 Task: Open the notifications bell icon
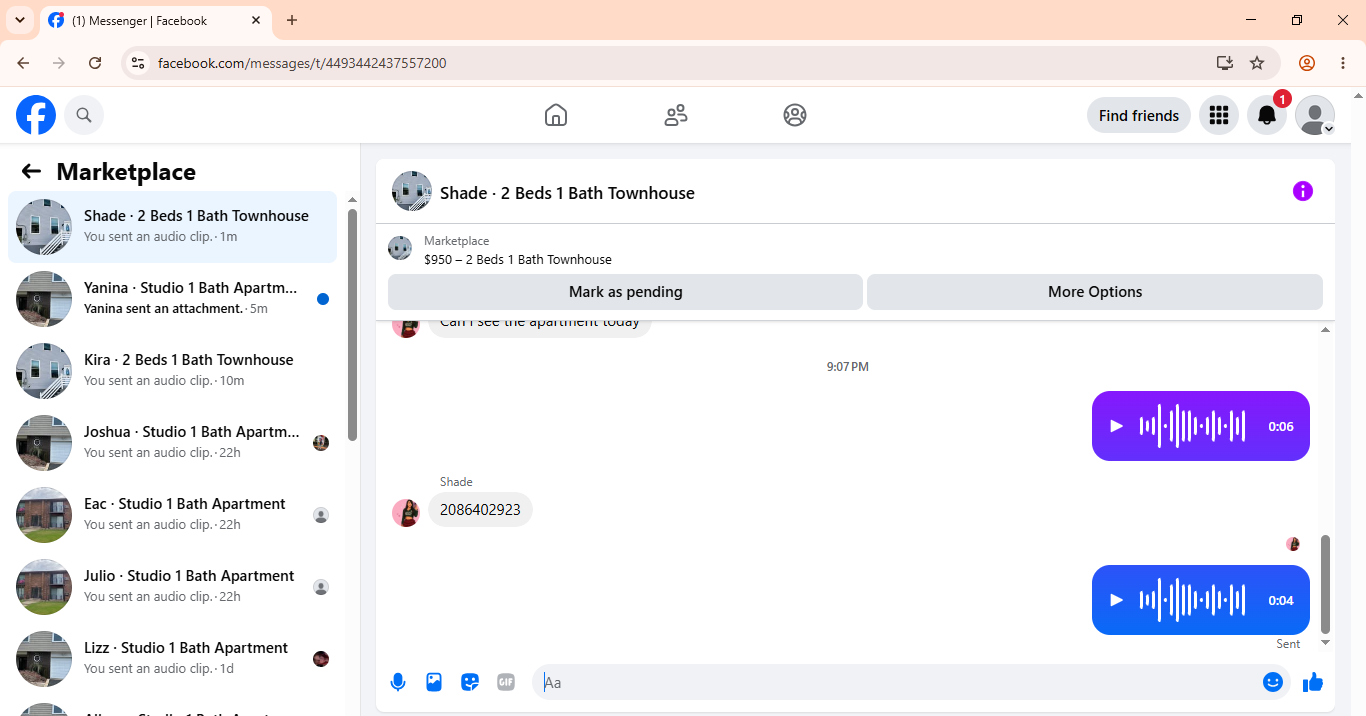(x=1267, y=115)
